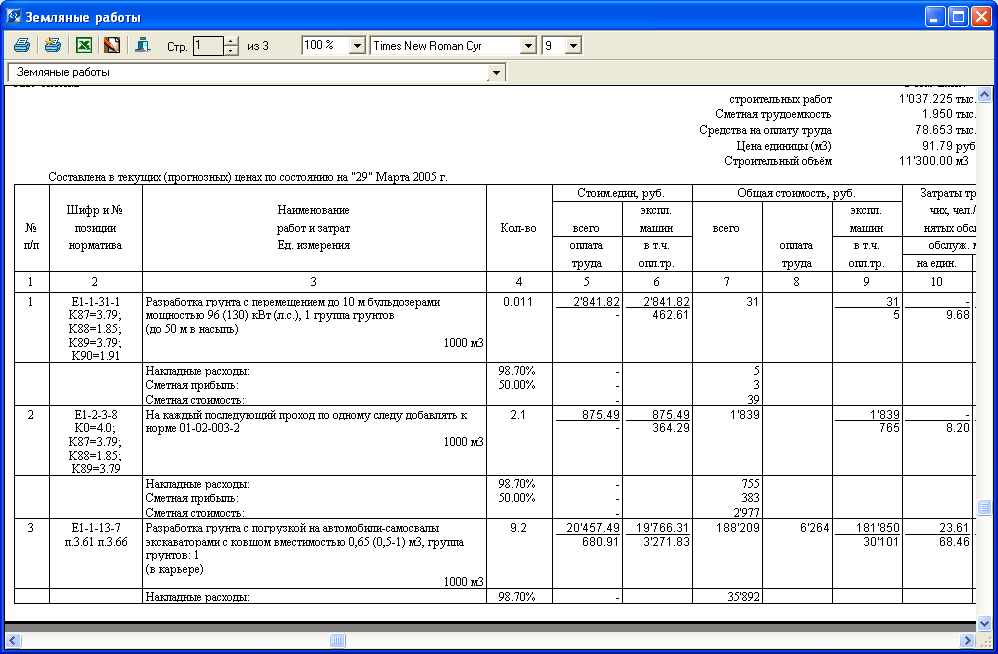Open print with settings via the star printer icon
998x654 pixels.
[53, 45]
